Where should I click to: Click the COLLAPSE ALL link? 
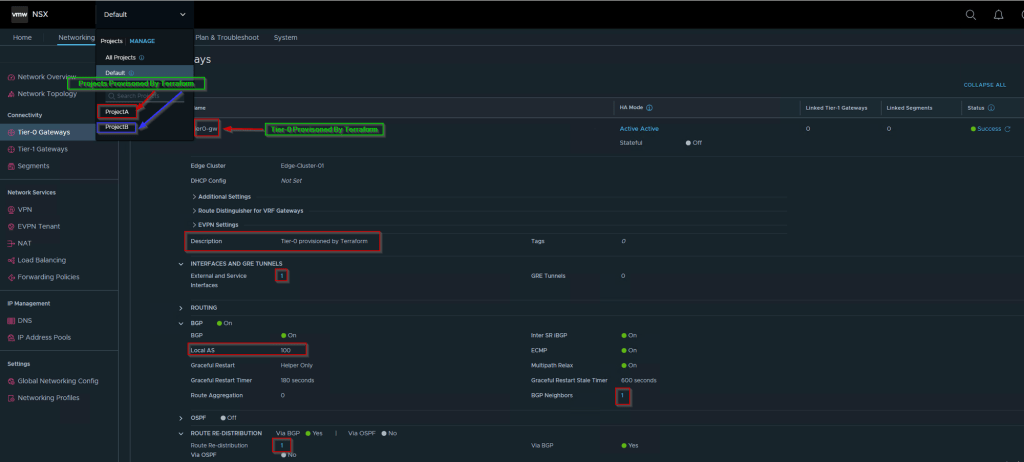tap(984, 85)
